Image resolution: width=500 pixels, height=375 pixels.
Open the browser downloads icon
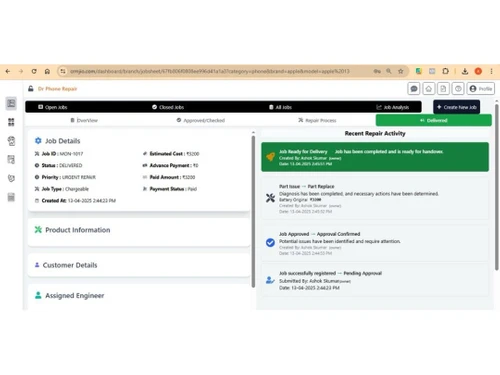point(465,71)
